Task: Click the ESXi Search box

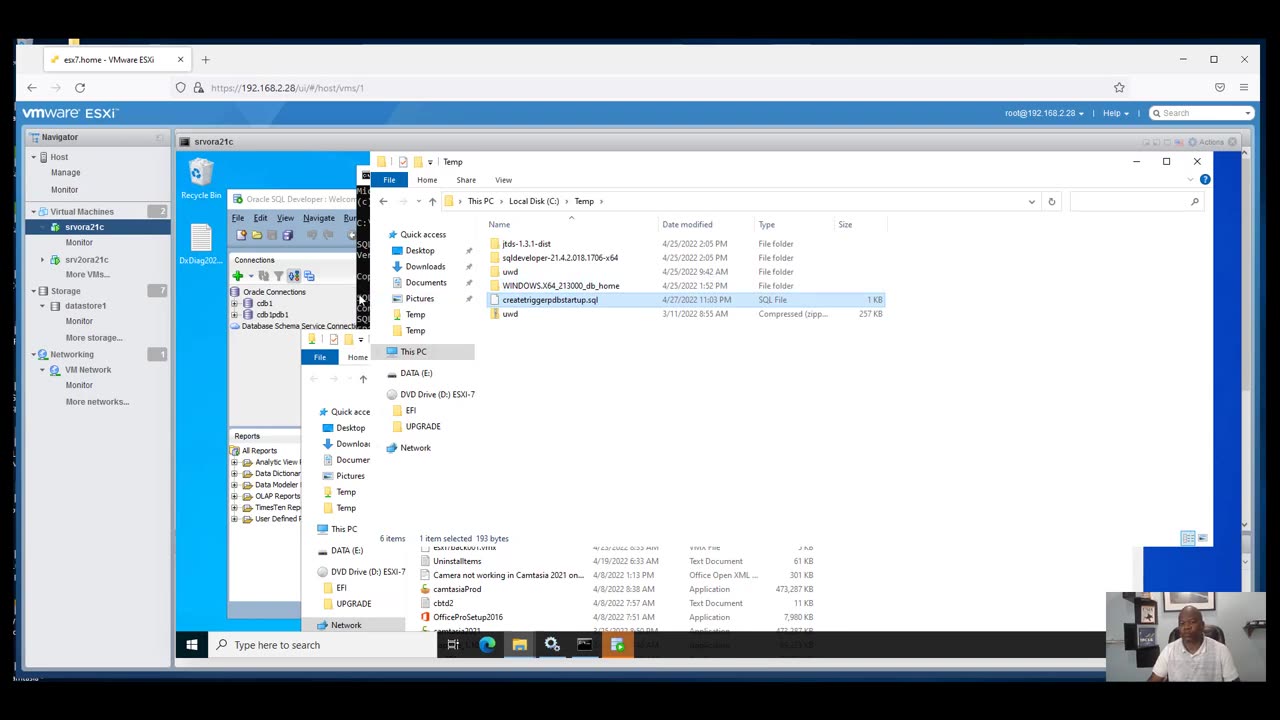Action: click(1201, 113)
